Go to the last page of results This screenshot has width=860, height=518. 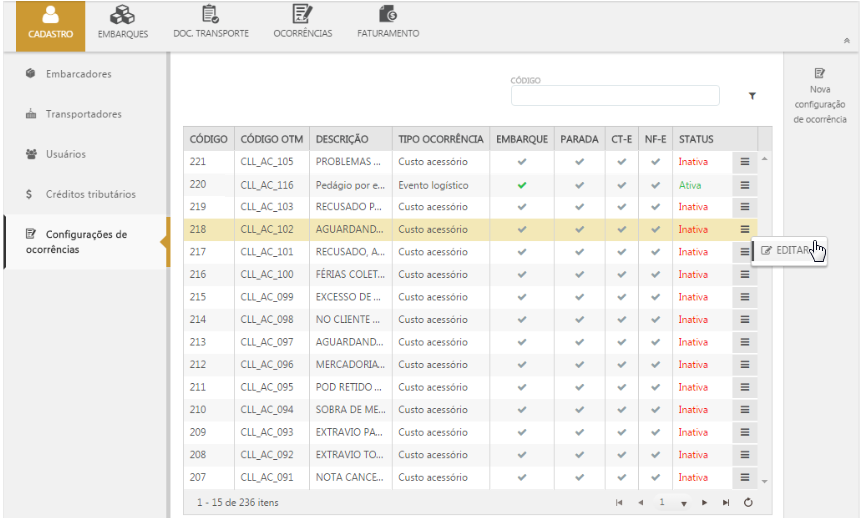(x=726, y=502)
